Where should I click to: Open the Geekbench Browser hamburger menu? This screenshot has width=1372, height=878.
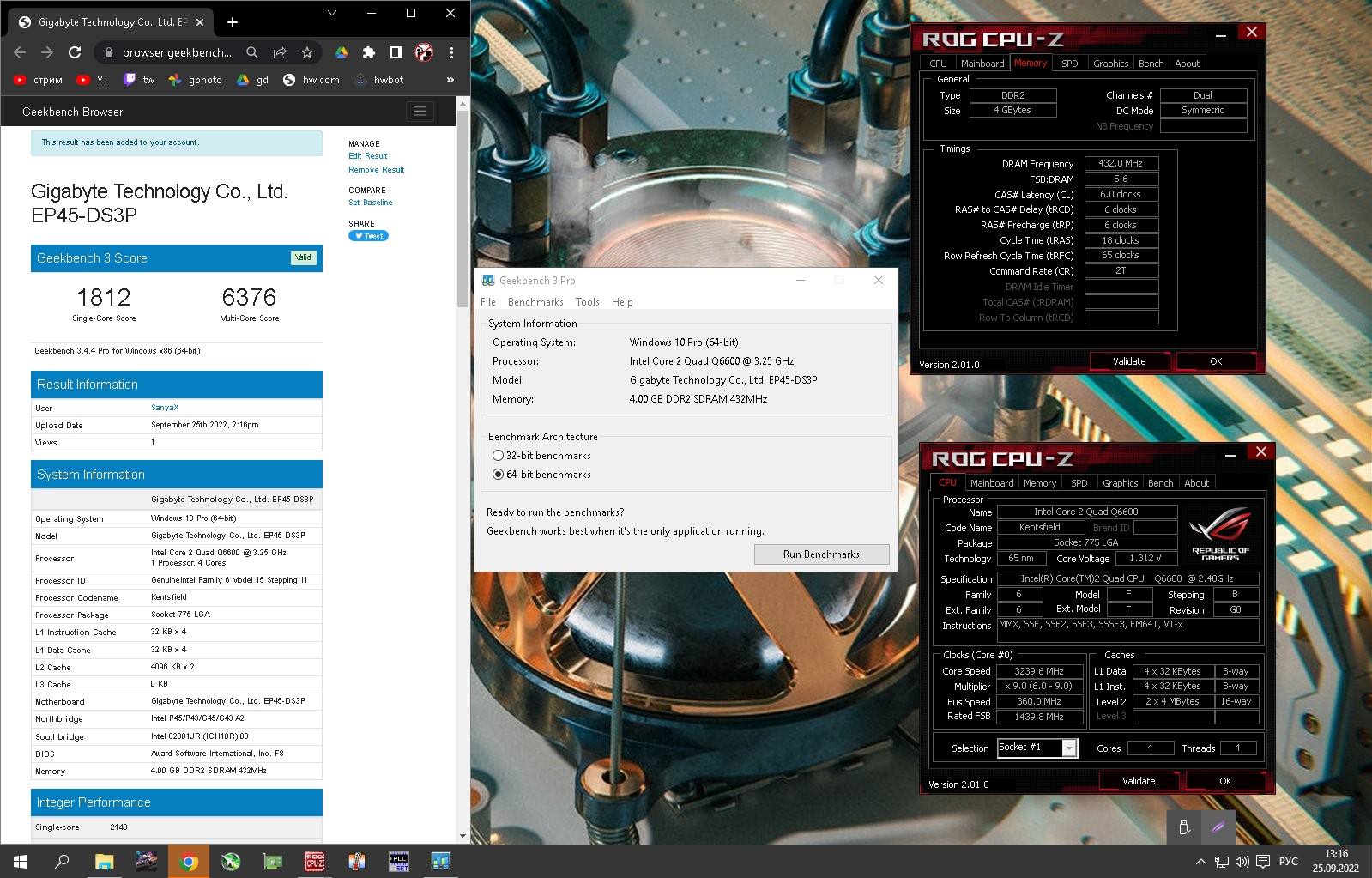(x=420, y=112)
